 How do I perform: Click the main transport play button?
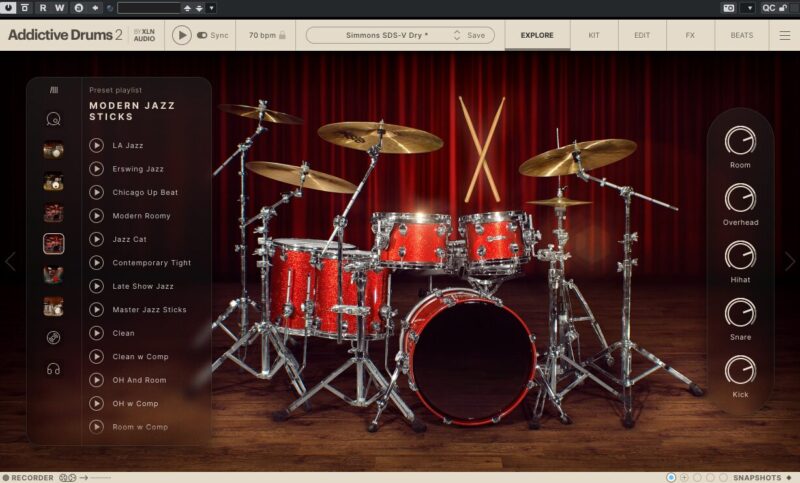[181, 35]
